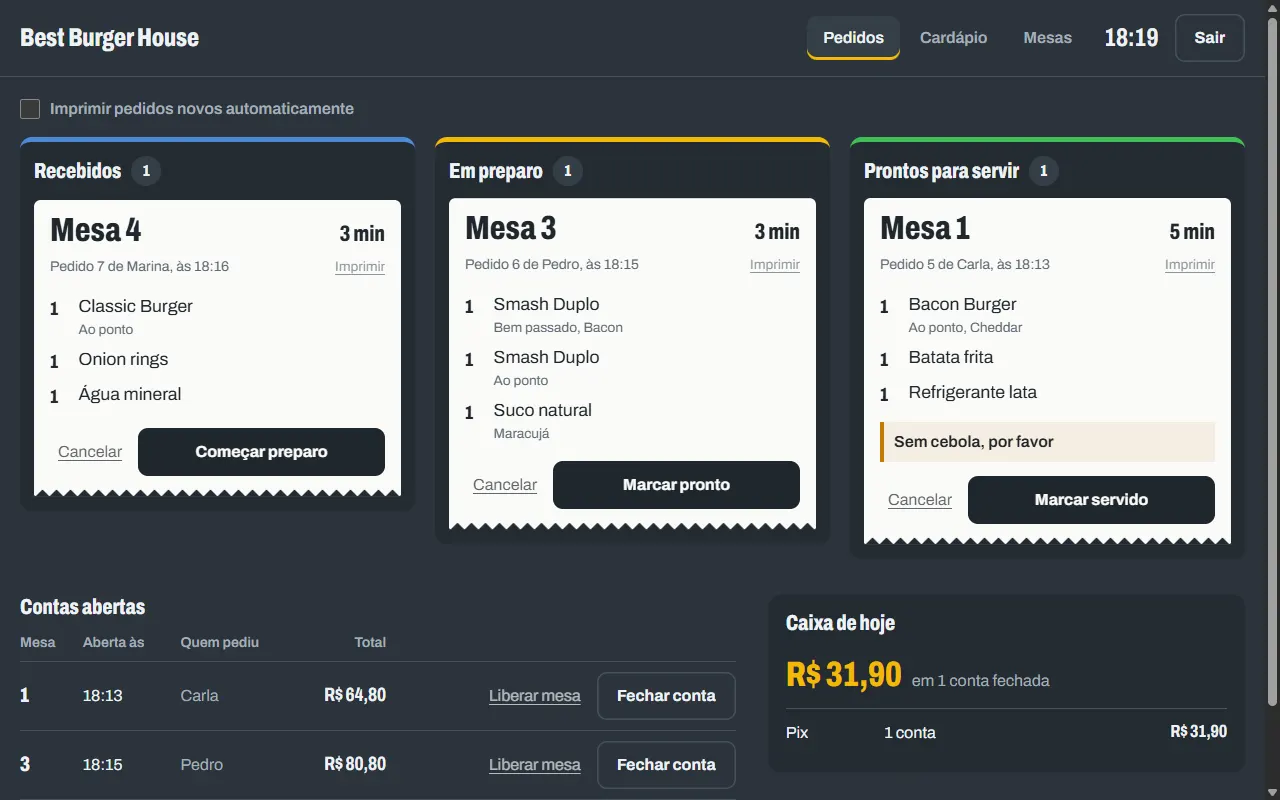
Task: Print the Mesa 1 order ticket
Action: (1190, 265)
